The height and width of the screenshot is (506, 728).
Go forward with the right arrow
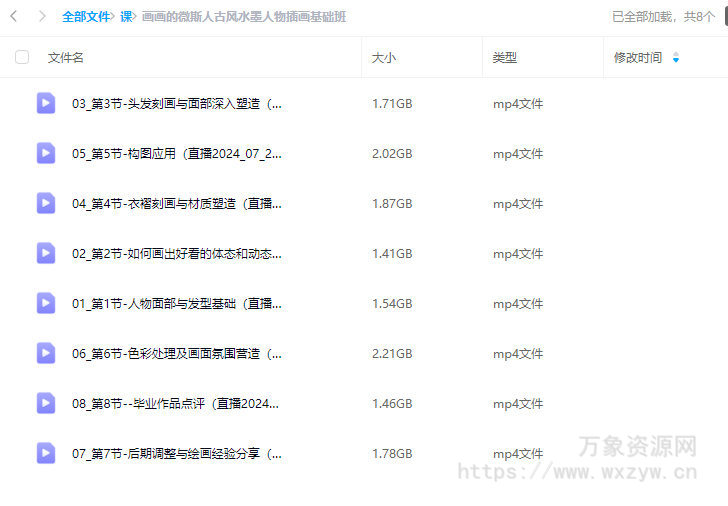pyautogui.click(x=42, y=17)
